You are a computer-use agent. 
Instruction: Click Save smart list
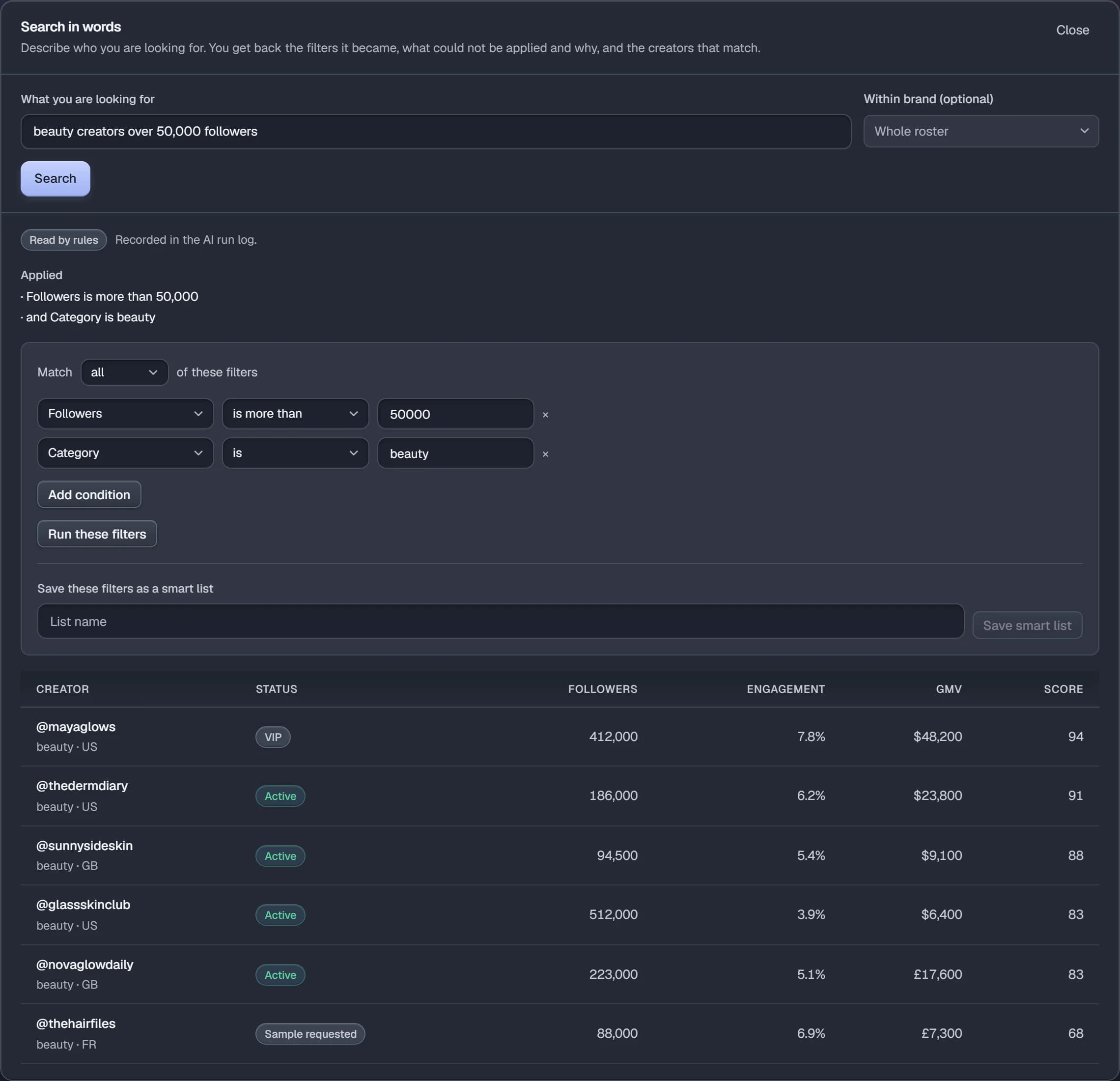coord(1027,625)
